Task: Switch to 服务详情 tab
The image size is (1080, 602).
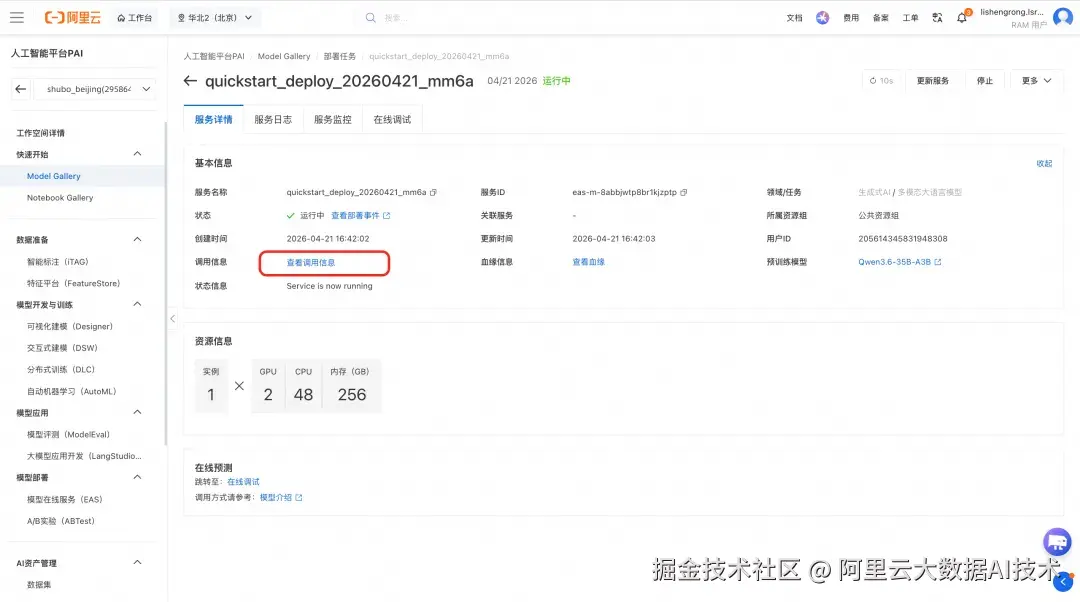Action: 214,120
